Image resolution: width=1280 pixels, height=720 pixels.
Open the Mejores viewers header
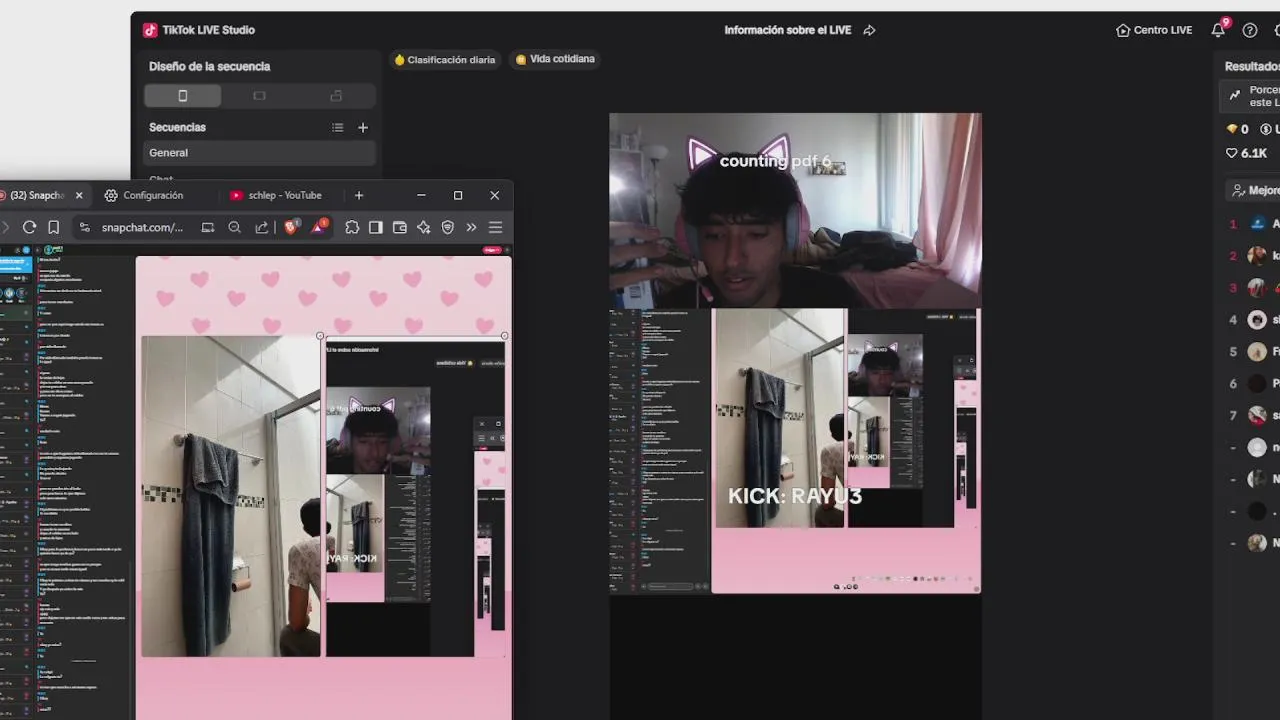pos(1254,190)
